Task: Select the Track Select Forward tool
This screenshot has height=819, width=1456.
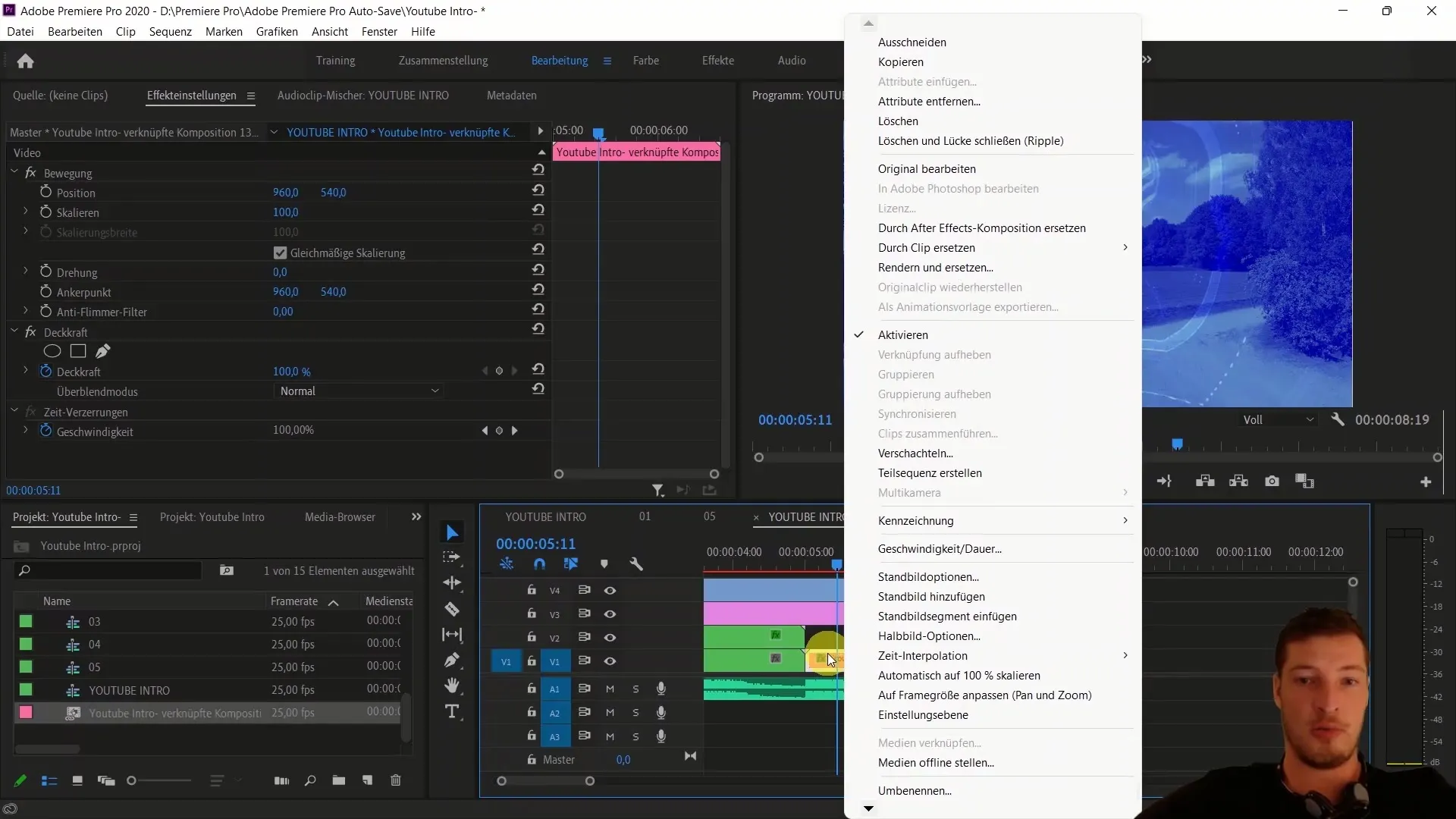Action: click(x=452, y=557)
